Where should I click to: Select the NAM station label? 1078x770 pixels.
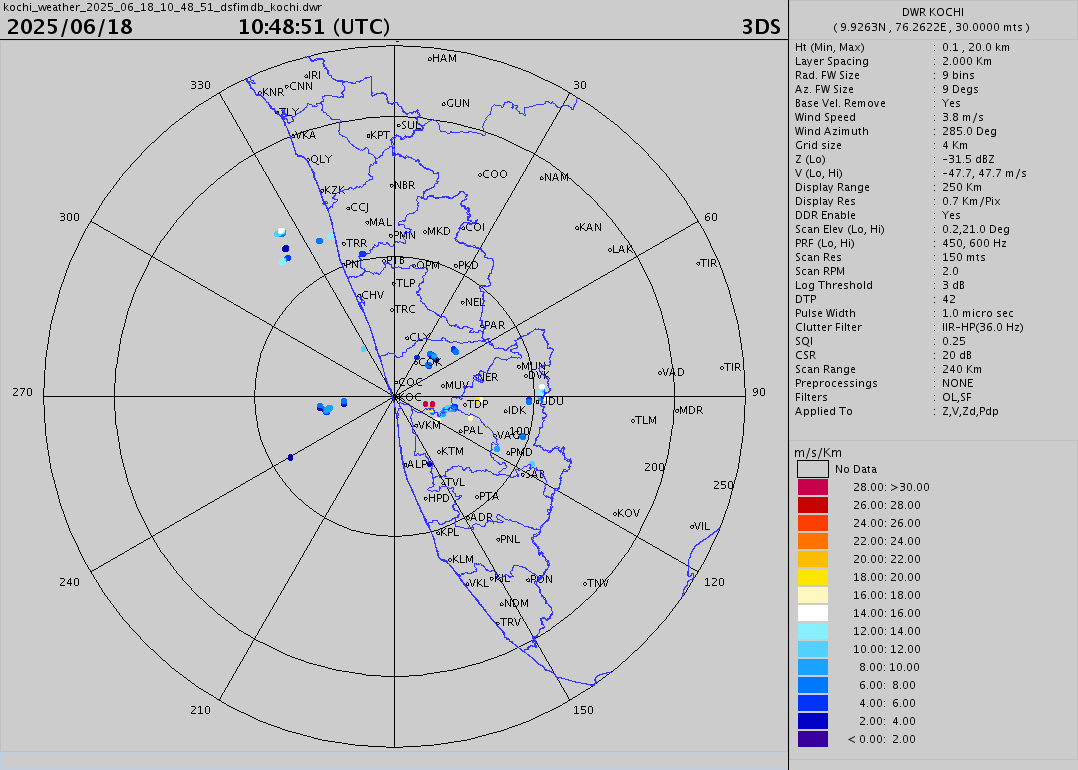coord(556,177)
